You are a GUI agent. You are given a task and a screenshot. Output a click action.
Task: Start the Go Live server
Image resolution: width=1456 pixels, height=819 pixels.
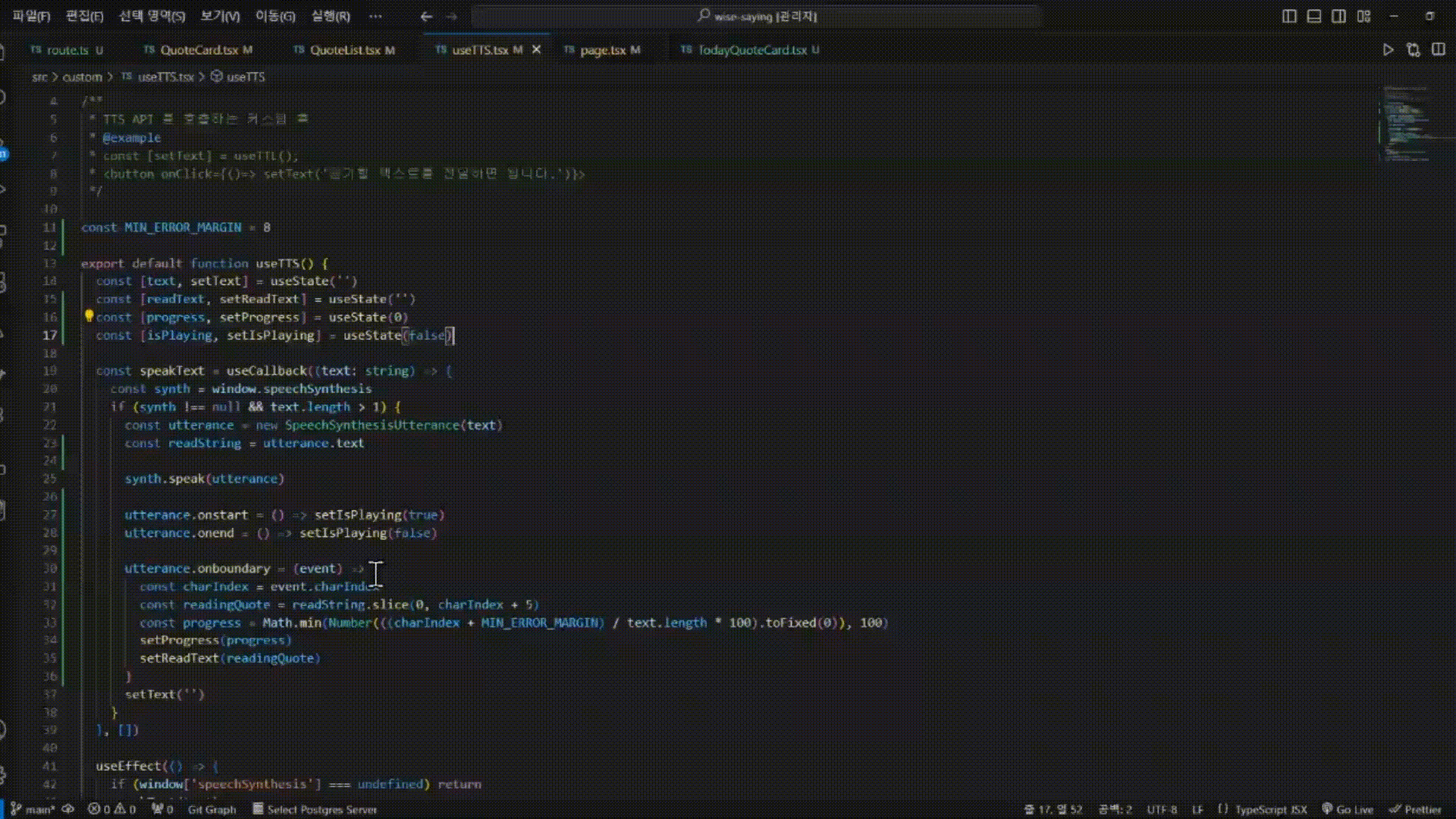pyautogui.click(x=1348, y=809)
